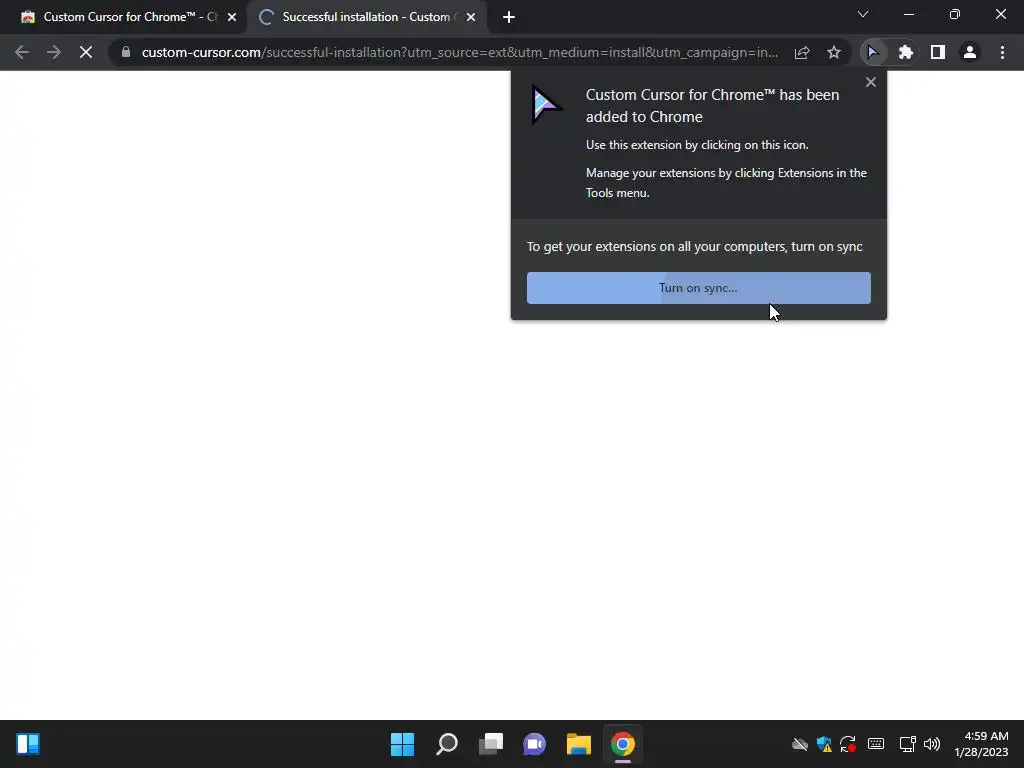Open Chrome's three-dot menu
Image resolution: width=1024 pixels, height=768 pixels.
pyautogui.click(x=1002, y=52)
